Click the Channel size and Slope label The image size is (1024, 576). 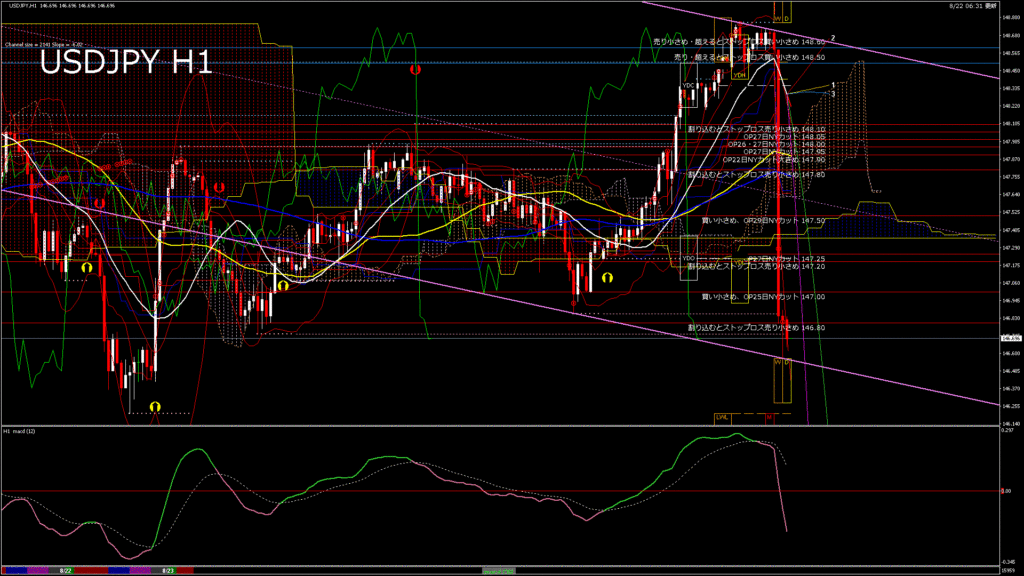[44, 44]
